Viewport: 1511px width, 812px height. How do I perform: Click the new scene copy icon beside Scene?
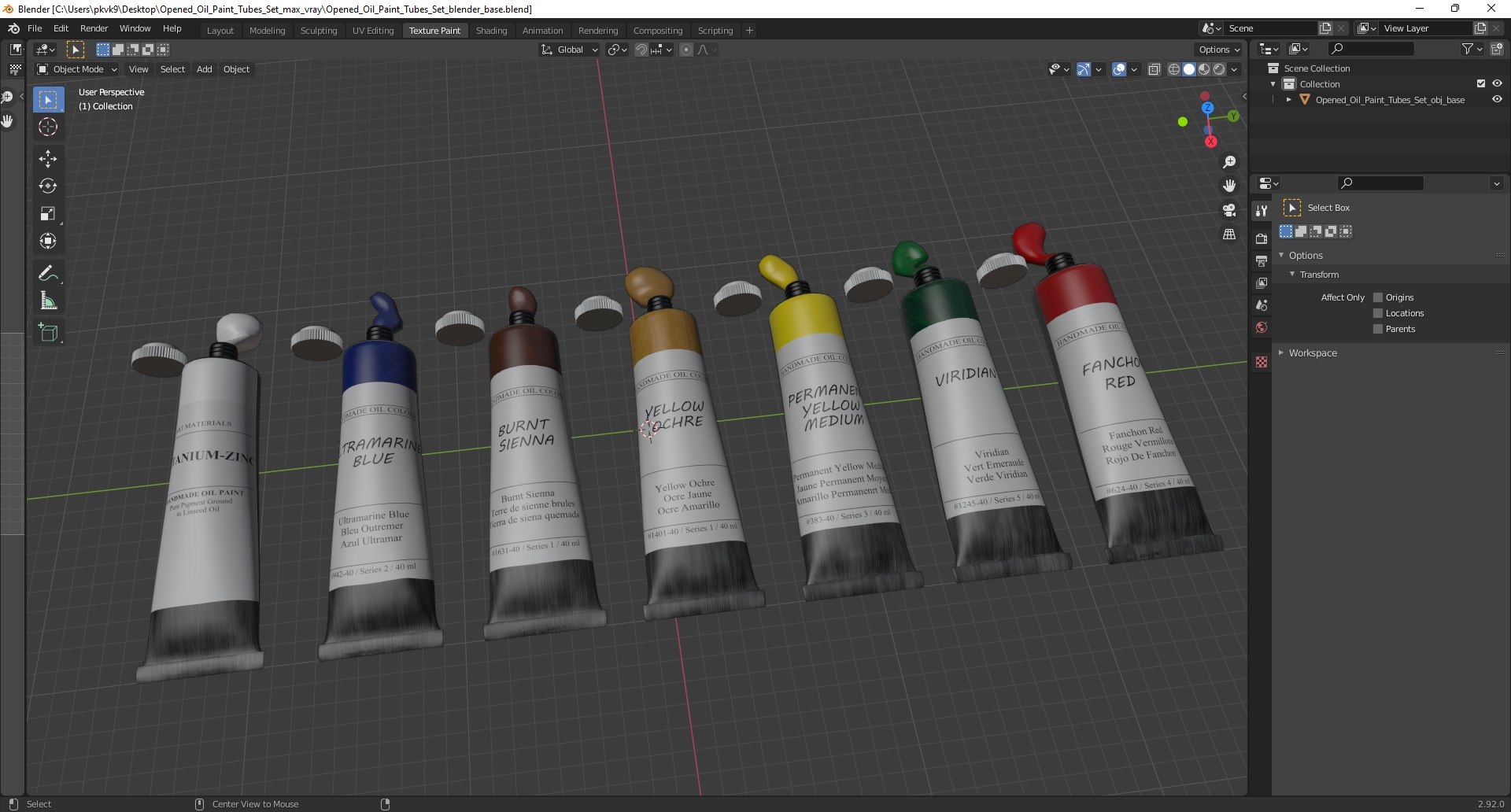tap(1325, 28)
